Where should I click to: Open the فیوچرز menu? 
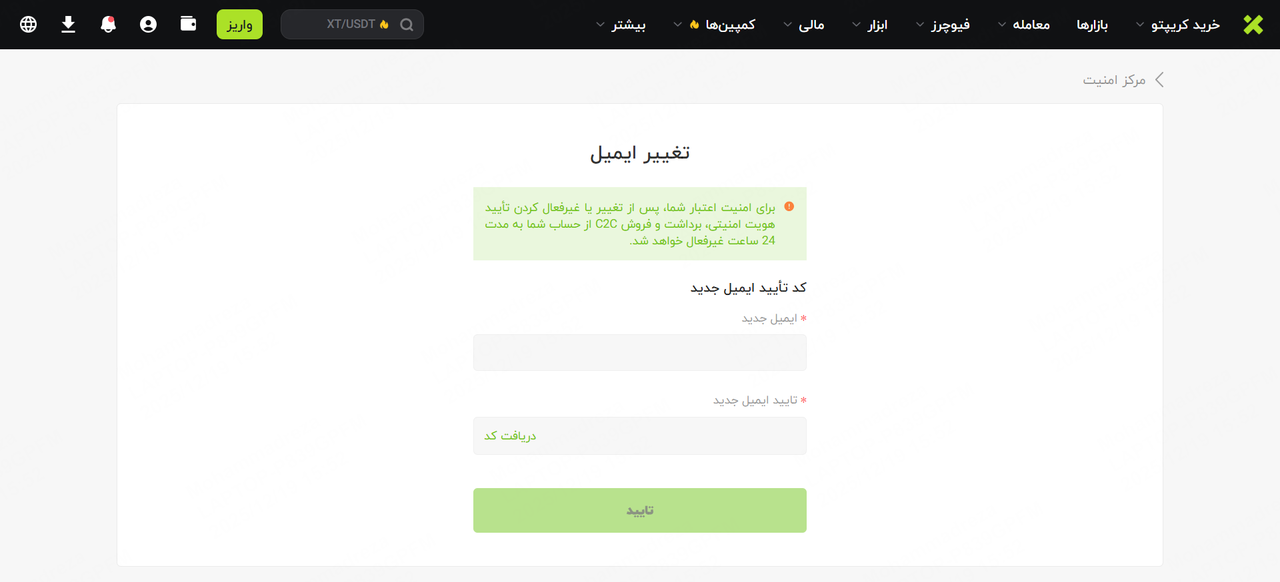[944, 24]
